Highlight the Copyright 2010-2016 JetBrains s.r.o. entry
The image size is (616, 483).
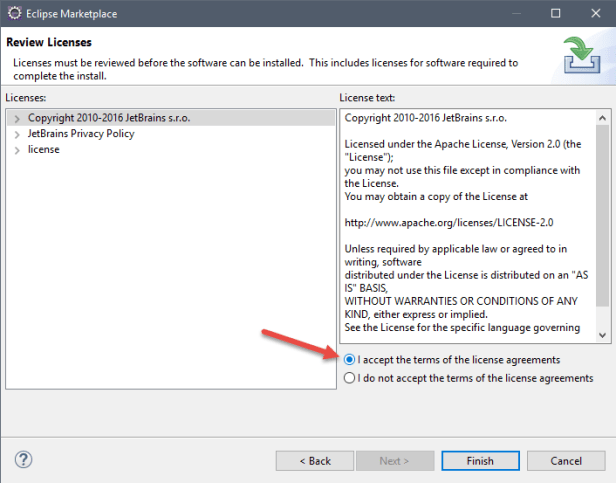click(109, 118)
